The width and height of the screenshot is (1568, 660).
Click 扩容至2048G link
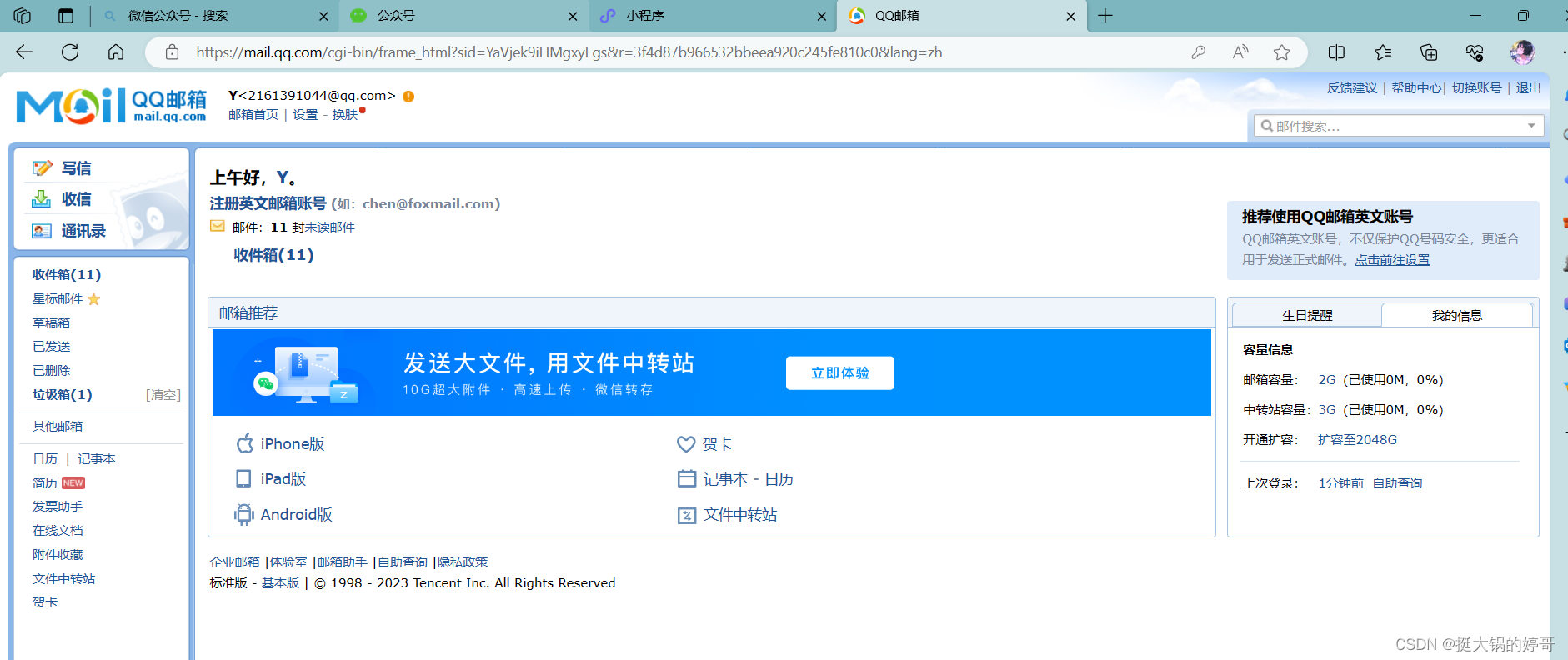(1357, 439)
